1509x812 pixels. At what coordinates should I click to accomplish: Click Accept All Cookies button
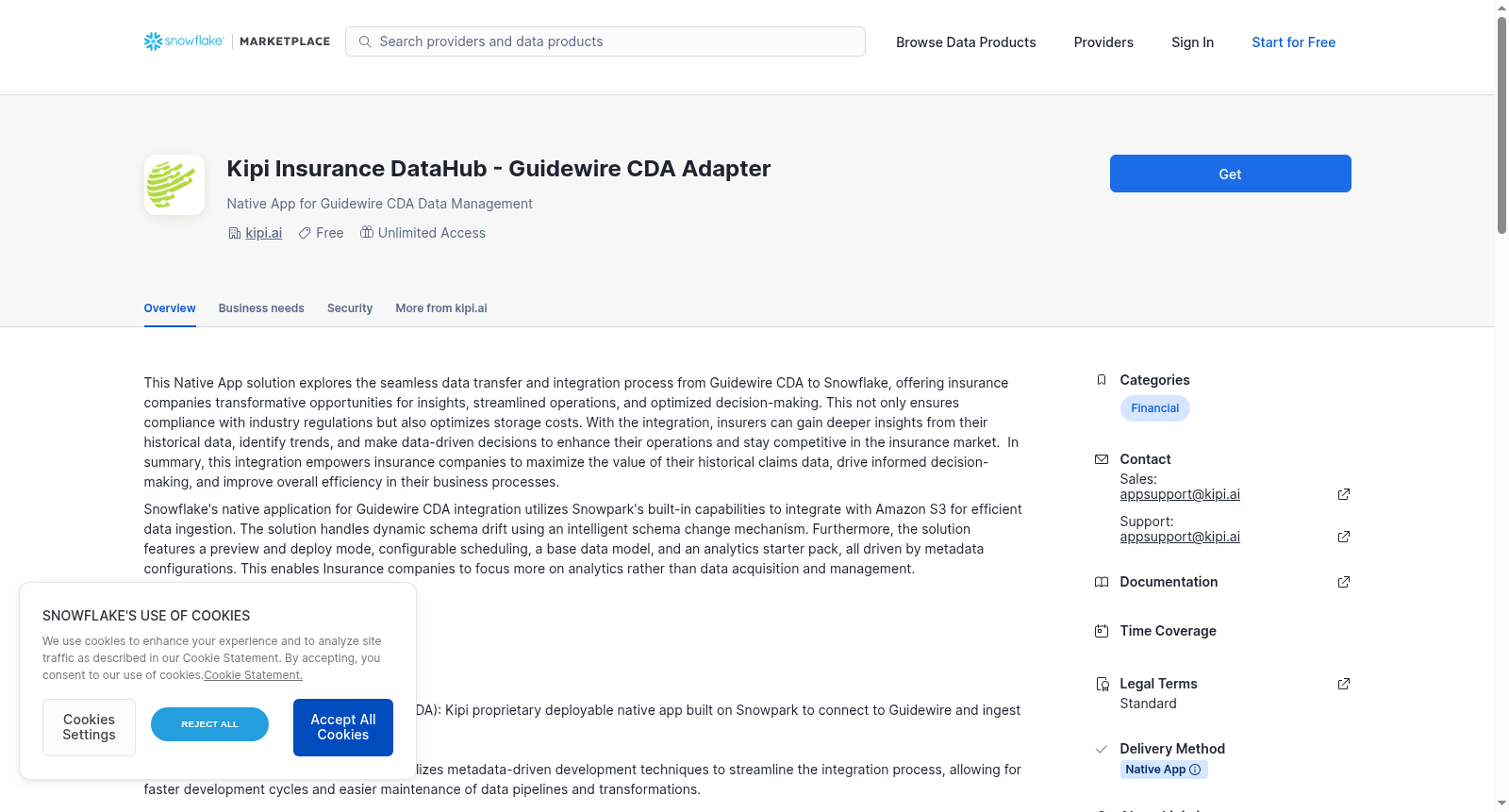click(343, 727)
